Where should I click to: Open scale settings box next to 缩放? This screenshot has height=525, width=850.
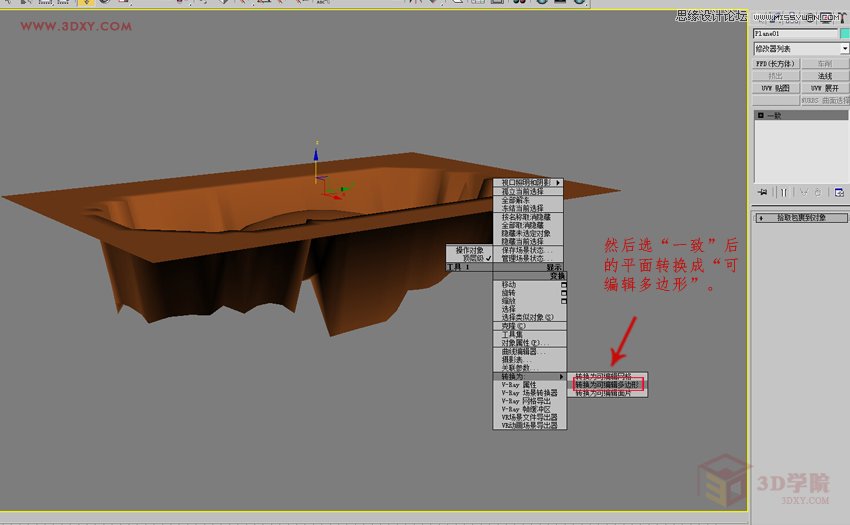coord(564,301)
